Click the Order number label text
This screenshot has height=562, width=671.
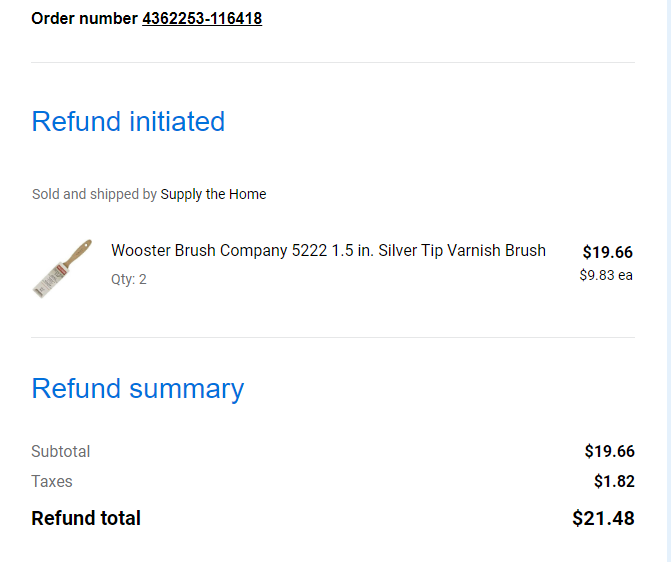(84, 18)
